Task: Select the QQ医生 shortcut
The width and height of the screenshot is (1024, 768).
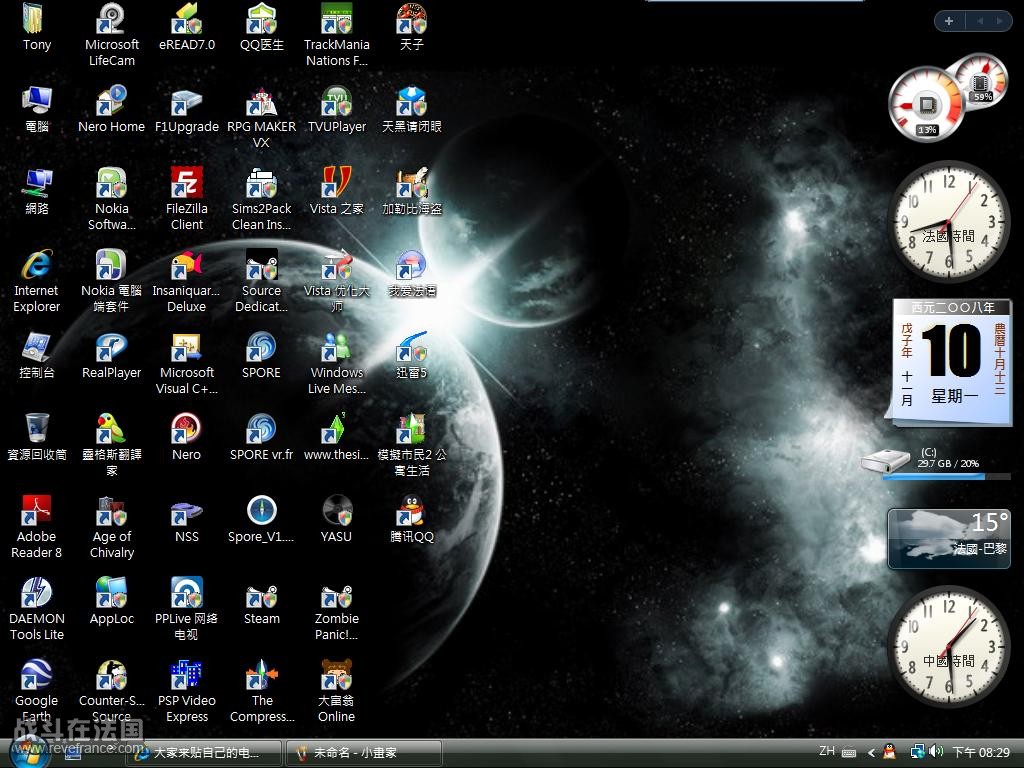Action: 261,18
